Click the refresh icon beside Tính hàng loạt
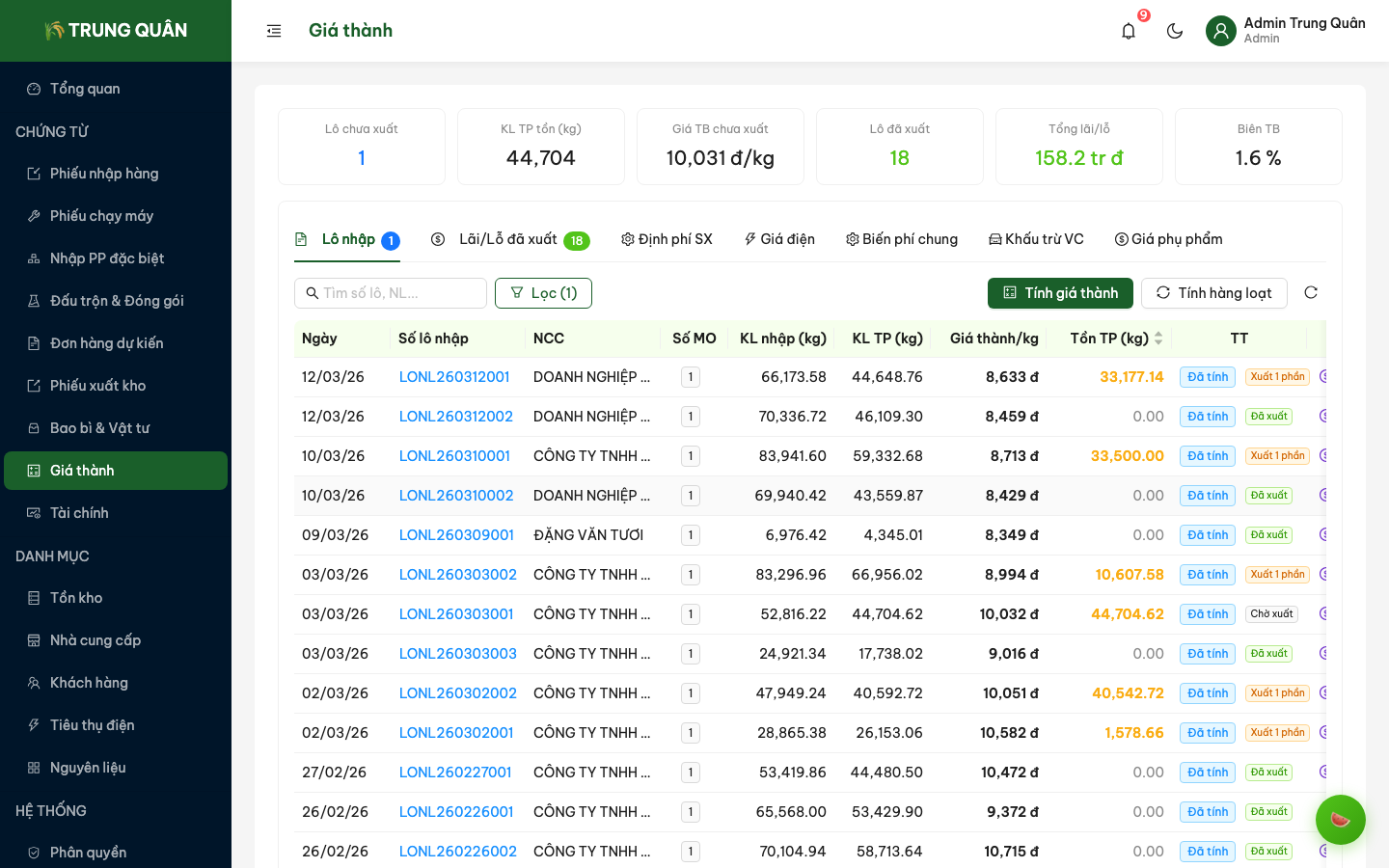 (1311, 292)
